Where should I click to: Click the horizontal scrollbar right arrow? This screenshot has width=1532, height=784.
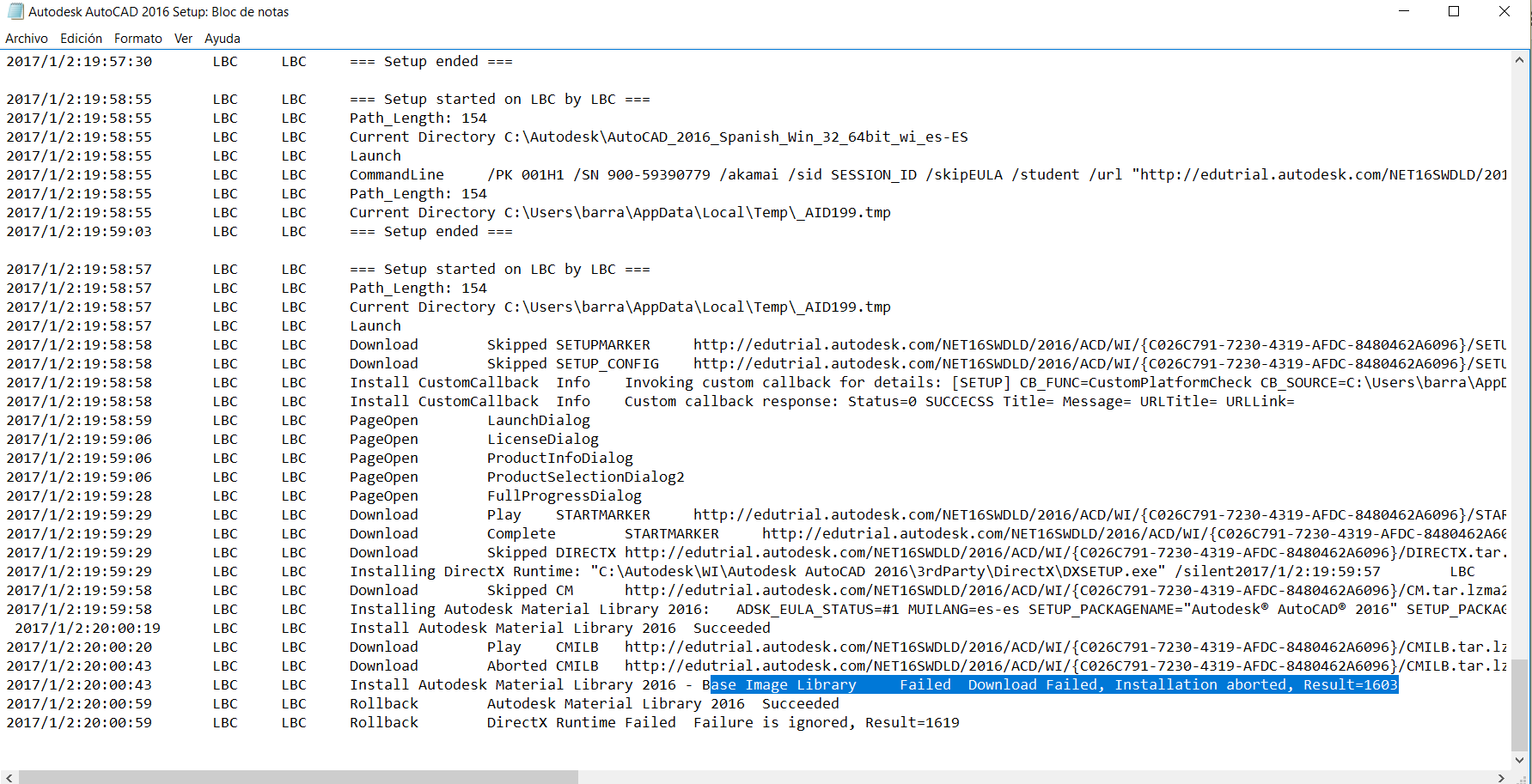pos(1501,777)
